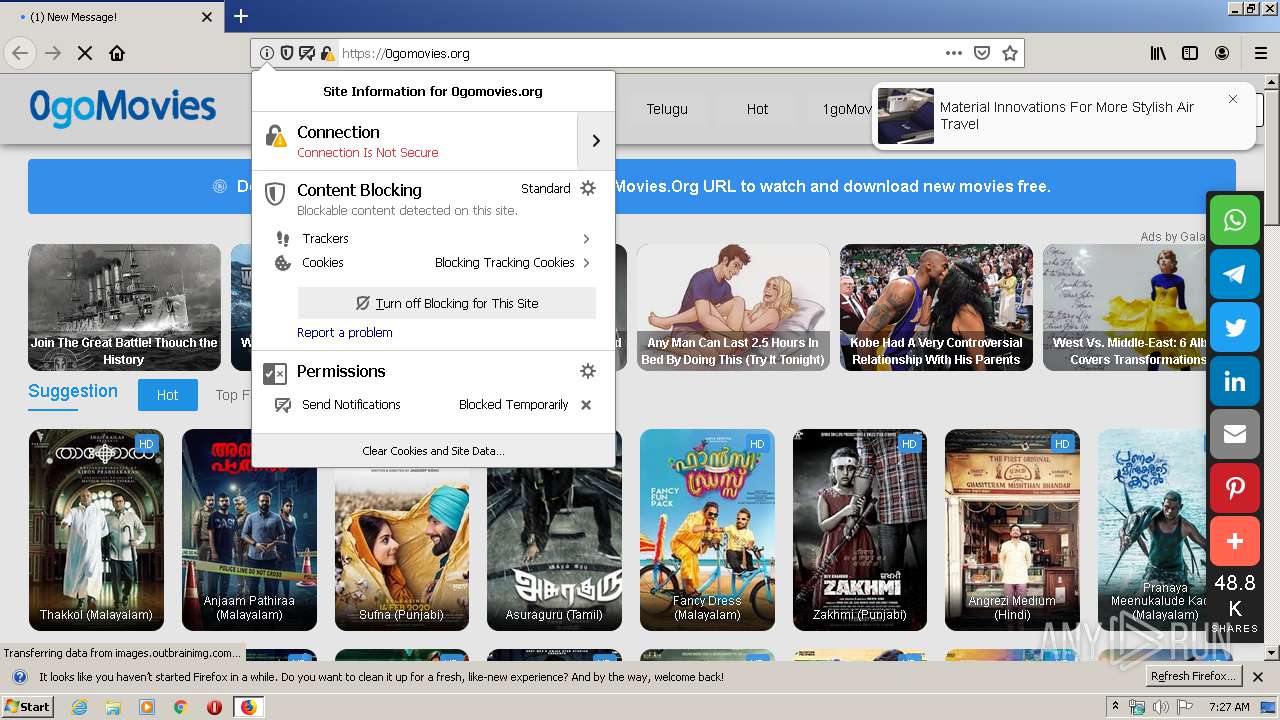Stop page loading with X button

pos(85,53)
